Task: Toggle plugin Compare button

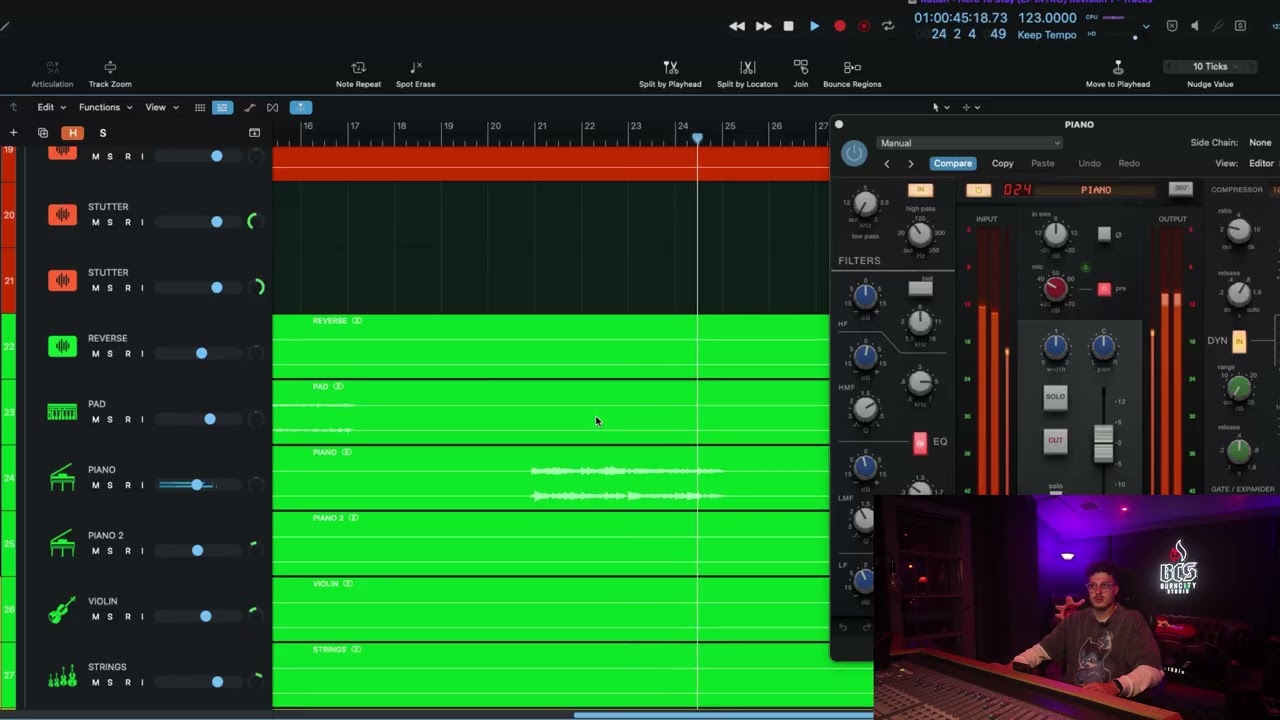Action: [x=952, y=163]
